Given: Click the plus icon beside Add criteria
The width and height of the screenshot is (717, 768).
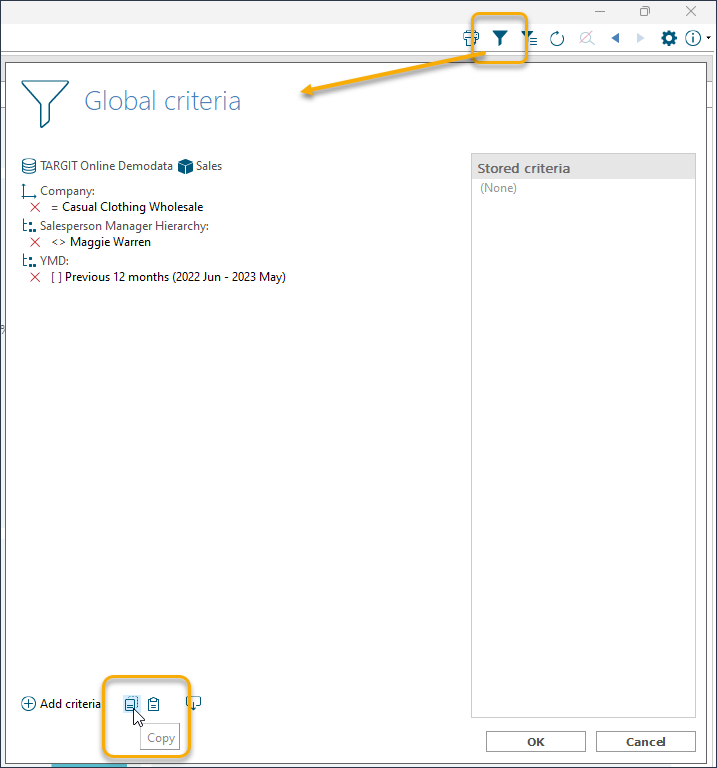Looking at the screenshot, I should pyautogui.click(x=28, y=704).
